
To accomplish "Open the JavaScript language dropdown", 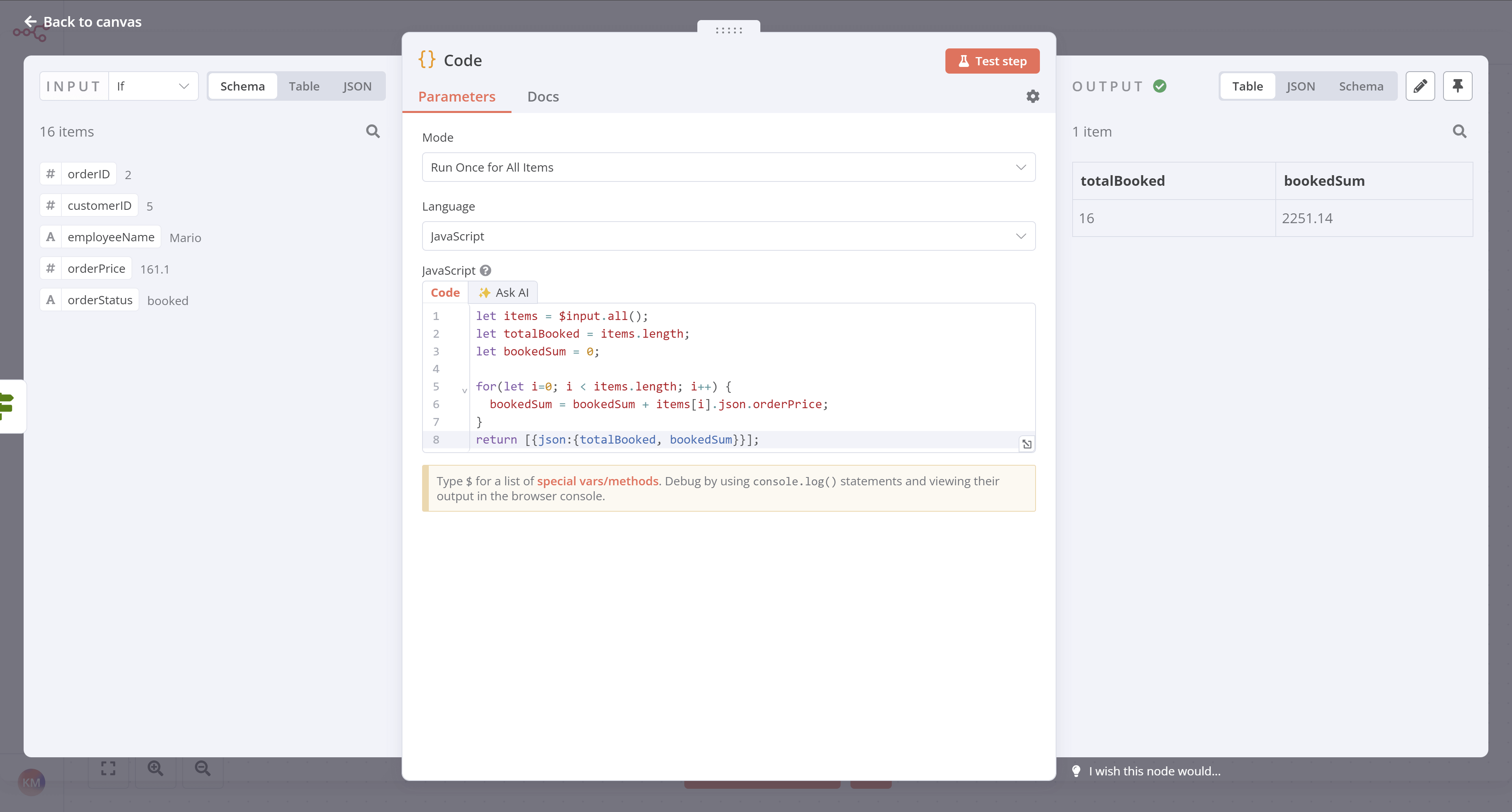I will tap(728, 236).
